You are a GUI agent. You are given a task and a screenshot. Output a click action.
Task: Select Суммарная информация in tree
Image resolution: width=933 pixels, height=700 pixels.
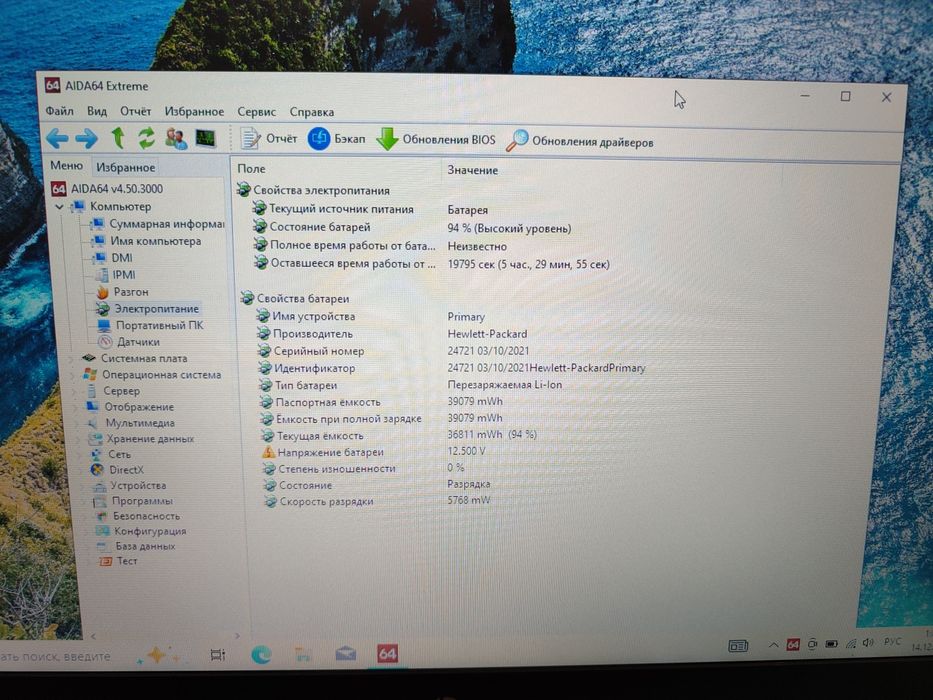point(157,224)
